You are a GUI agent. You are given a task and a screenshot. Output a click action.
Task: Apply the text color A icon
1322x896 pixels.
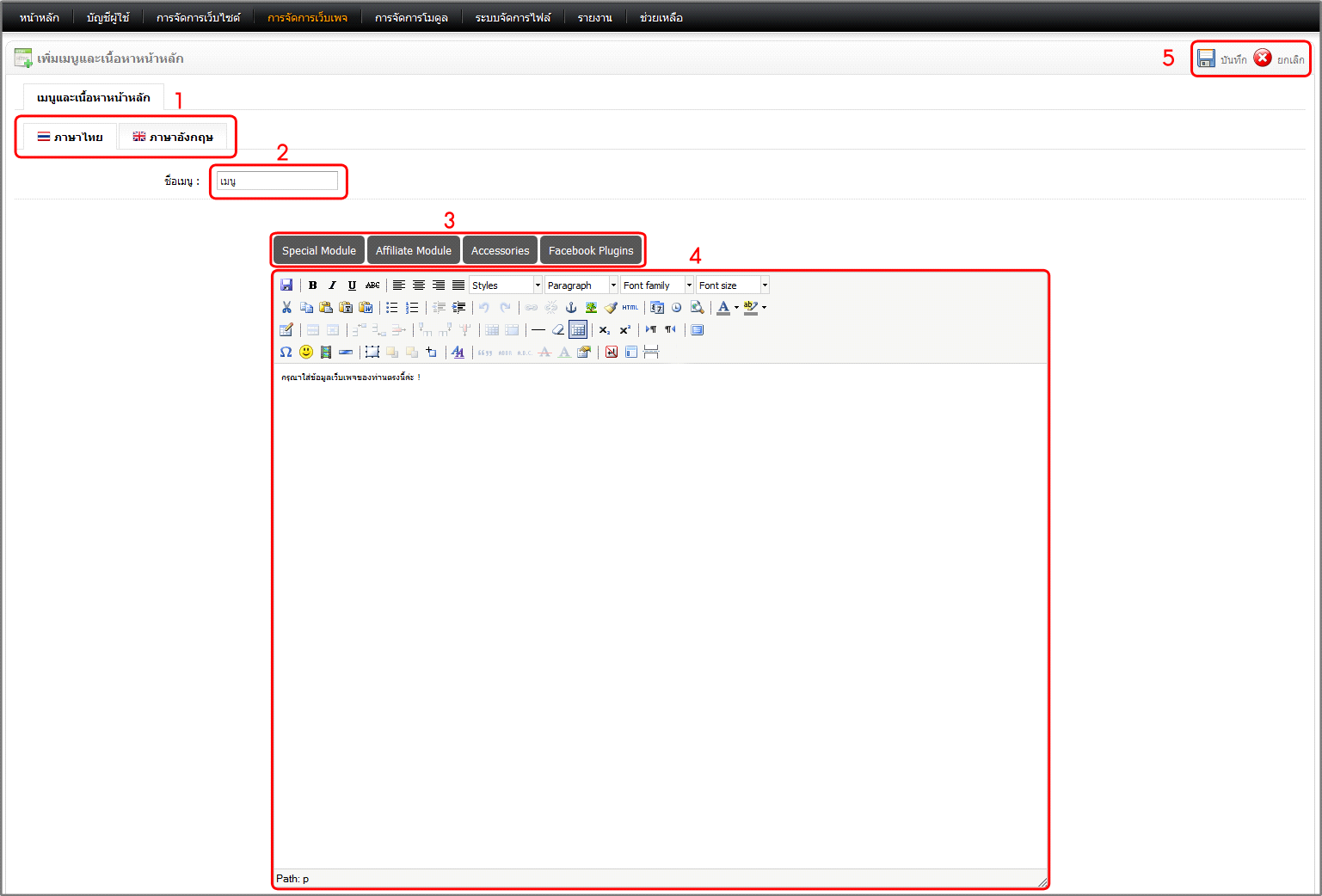coord(723,307)
